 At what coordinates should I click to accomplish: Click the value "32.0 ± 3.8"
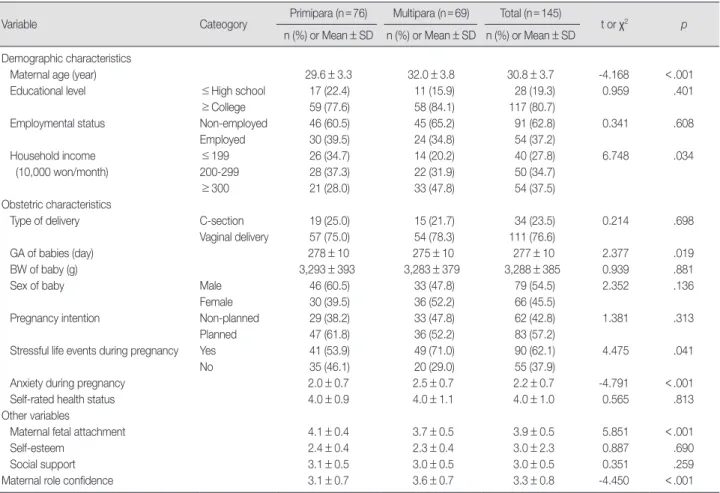point(431,75)
